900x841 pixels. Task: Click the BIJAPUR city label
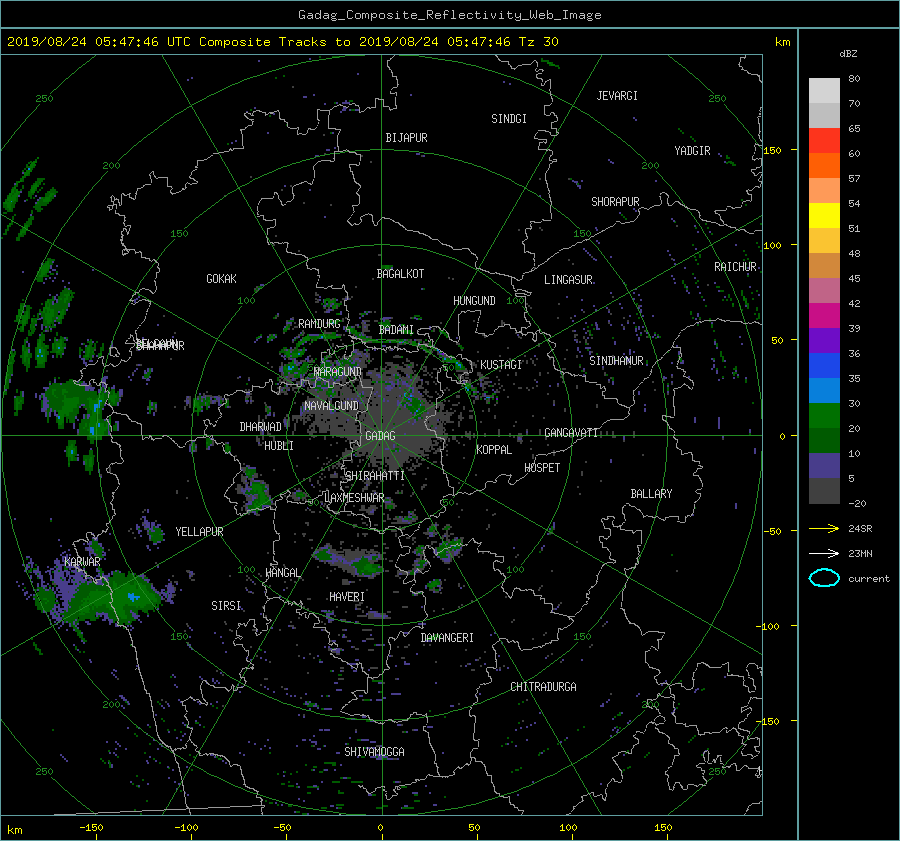point(406,138)
